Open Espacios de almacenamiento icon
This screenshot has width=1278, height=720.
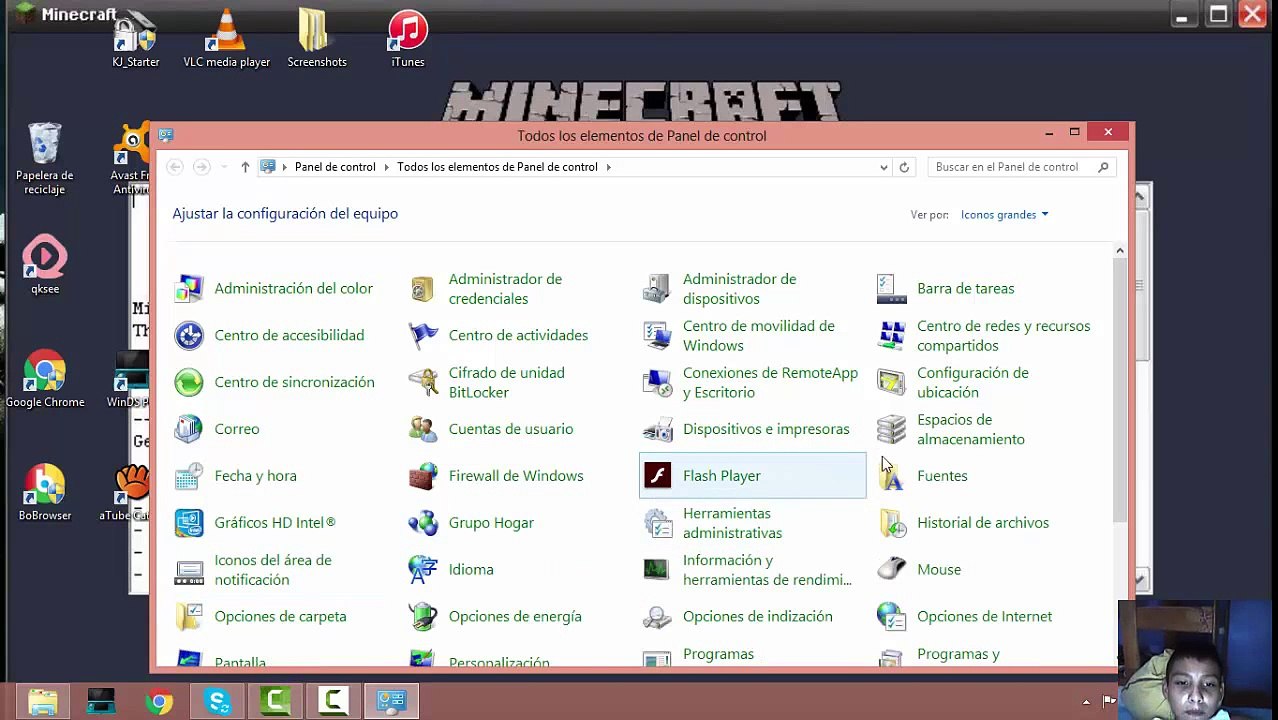click(891, 429)
